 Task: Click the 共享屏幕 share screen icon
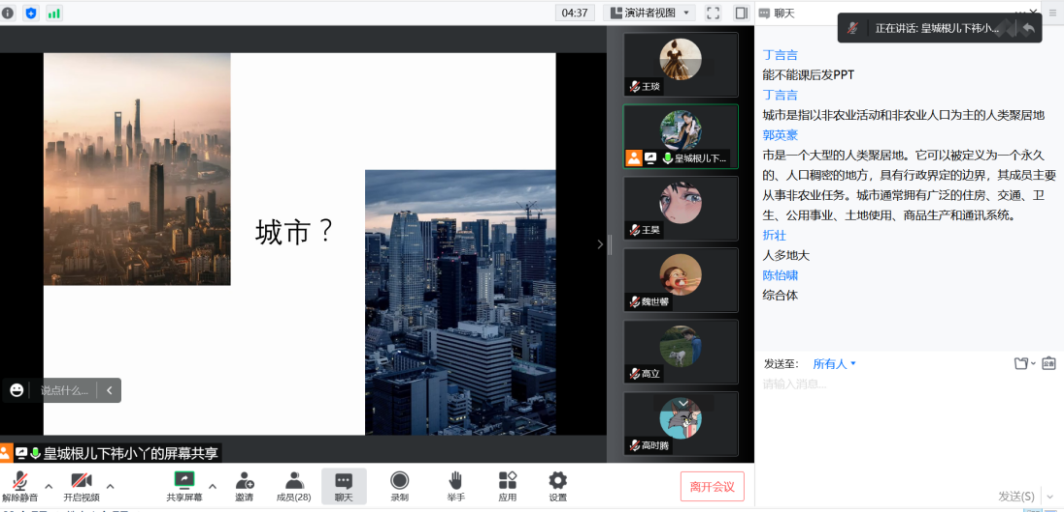184,481
